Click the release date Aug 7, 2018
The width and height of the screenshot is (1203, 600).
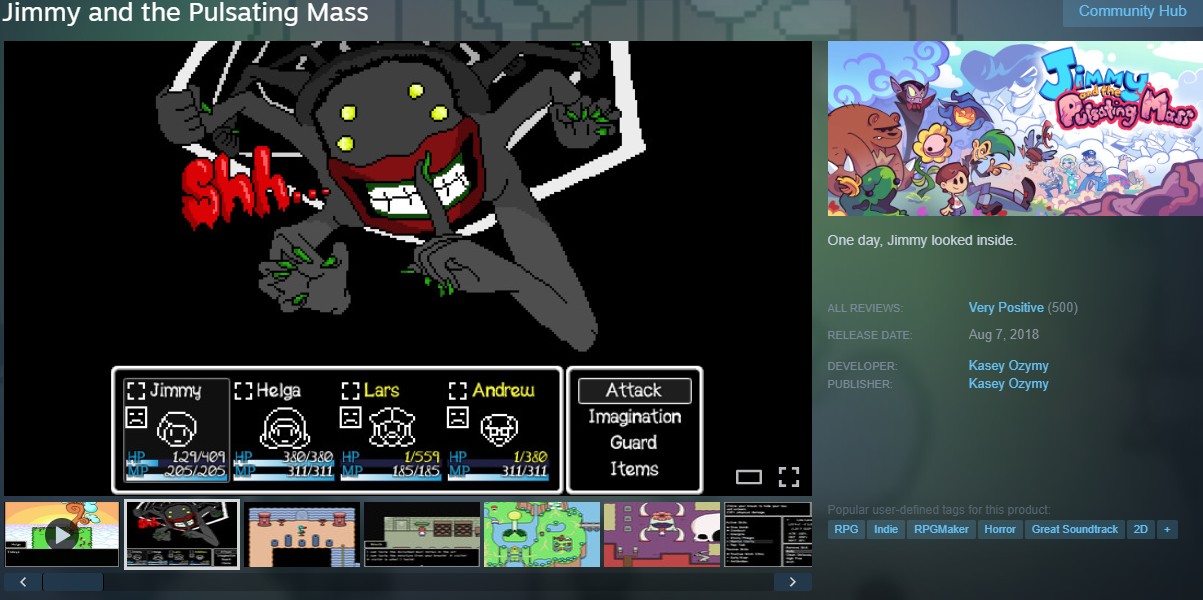coord(1003,335)
